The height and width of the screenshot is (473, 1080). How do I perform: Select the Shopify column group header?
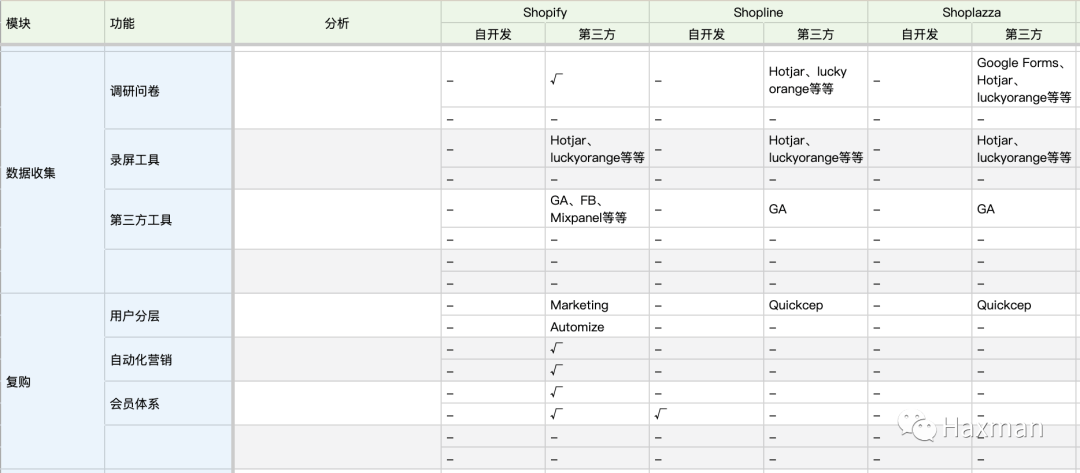[x=545, y=12]
